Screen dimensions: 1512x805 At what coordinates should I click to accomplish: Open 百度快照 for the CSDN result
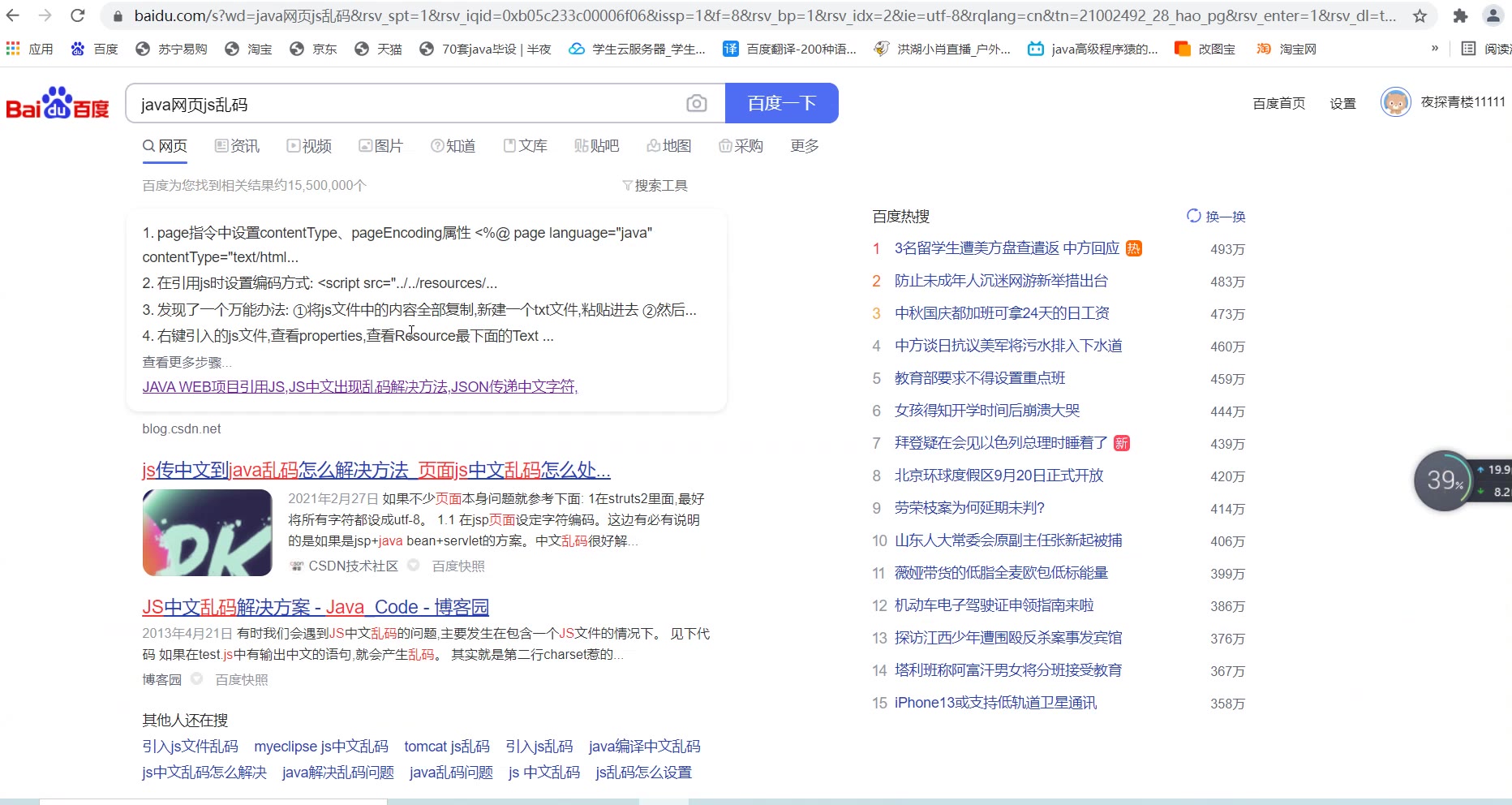click(458, 566)
